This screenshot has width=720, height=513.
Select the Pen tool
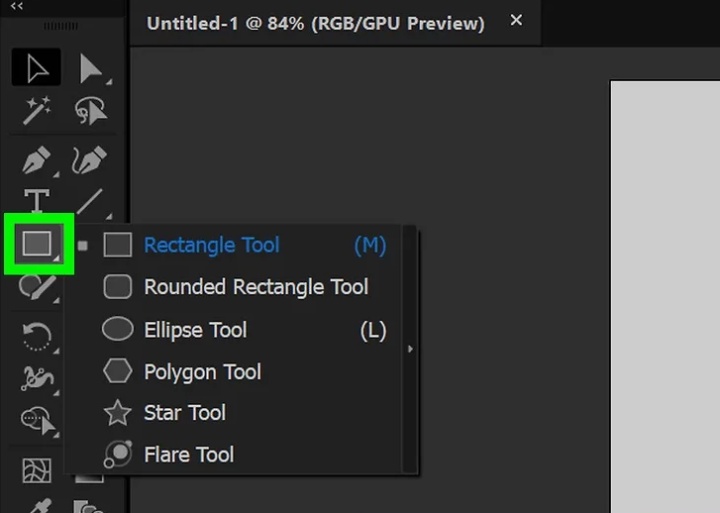tap(37, 160)
